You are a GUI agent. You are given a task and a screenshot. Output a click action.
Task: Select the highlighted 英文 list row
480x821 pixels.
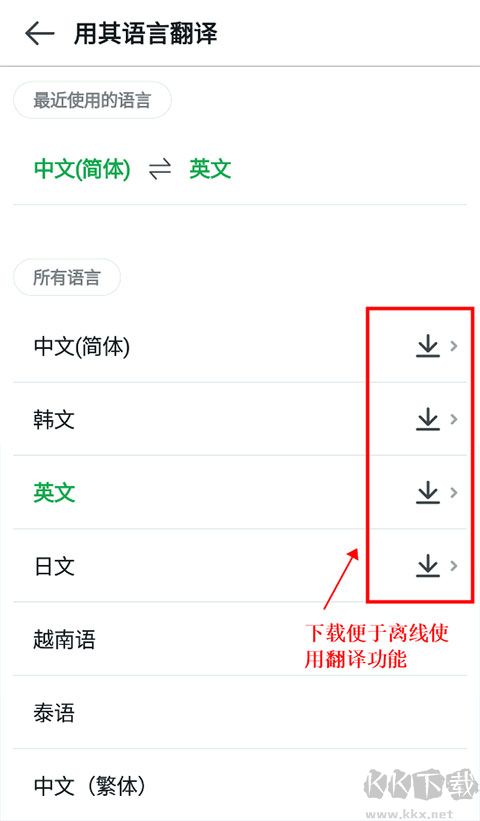click(240, 493)
